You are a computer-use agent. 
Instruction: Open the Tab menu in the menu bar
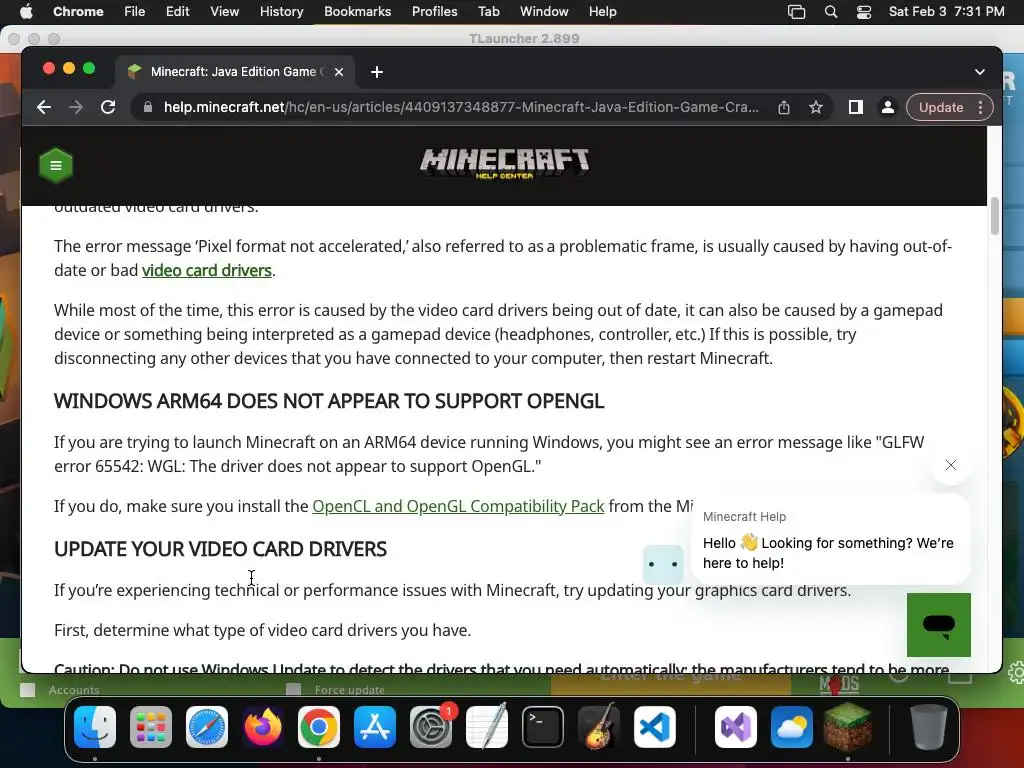click(488, 11)
